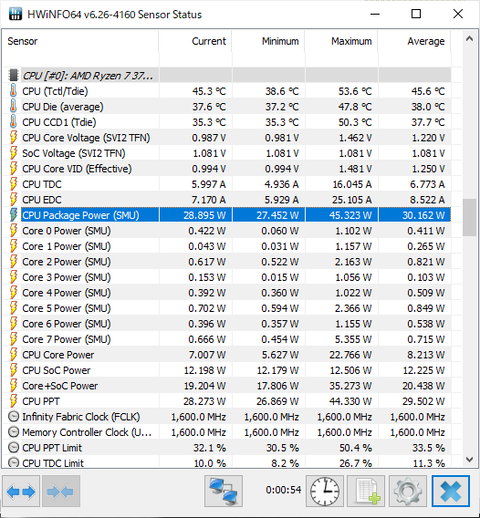The width and height of the screenshot is (480, 518).
Task: Close sensor status with the blue X button
Action: pos(451,491)
